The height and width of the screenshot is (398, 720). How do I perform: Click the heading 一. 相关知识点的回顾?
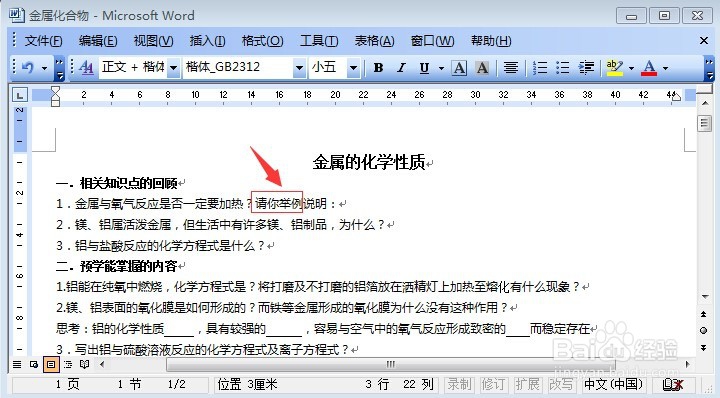(117, 184)
